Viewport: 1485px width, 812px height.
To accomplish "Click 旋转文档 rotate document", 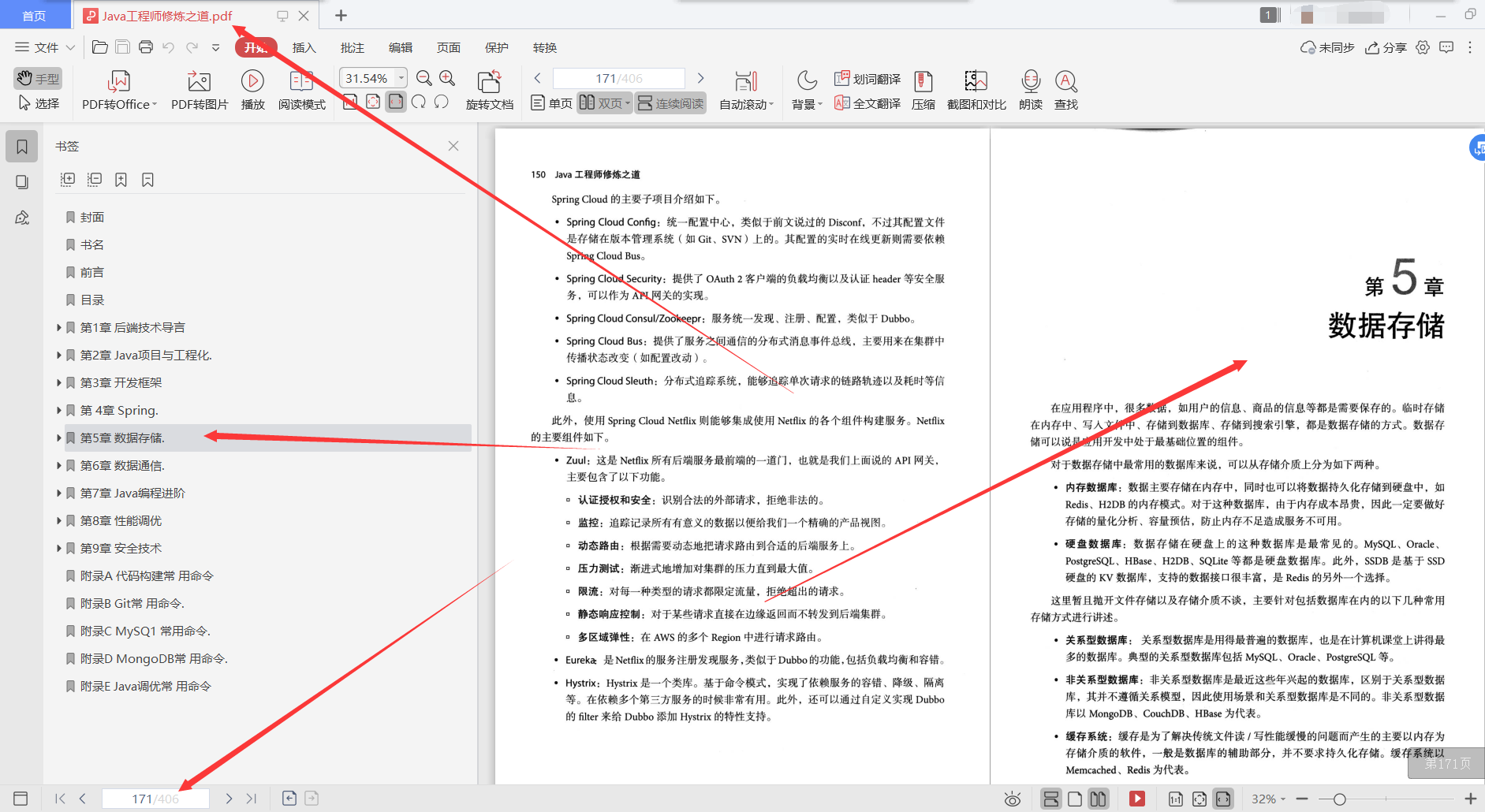I will pyautogui.click(x=489, y=90).
